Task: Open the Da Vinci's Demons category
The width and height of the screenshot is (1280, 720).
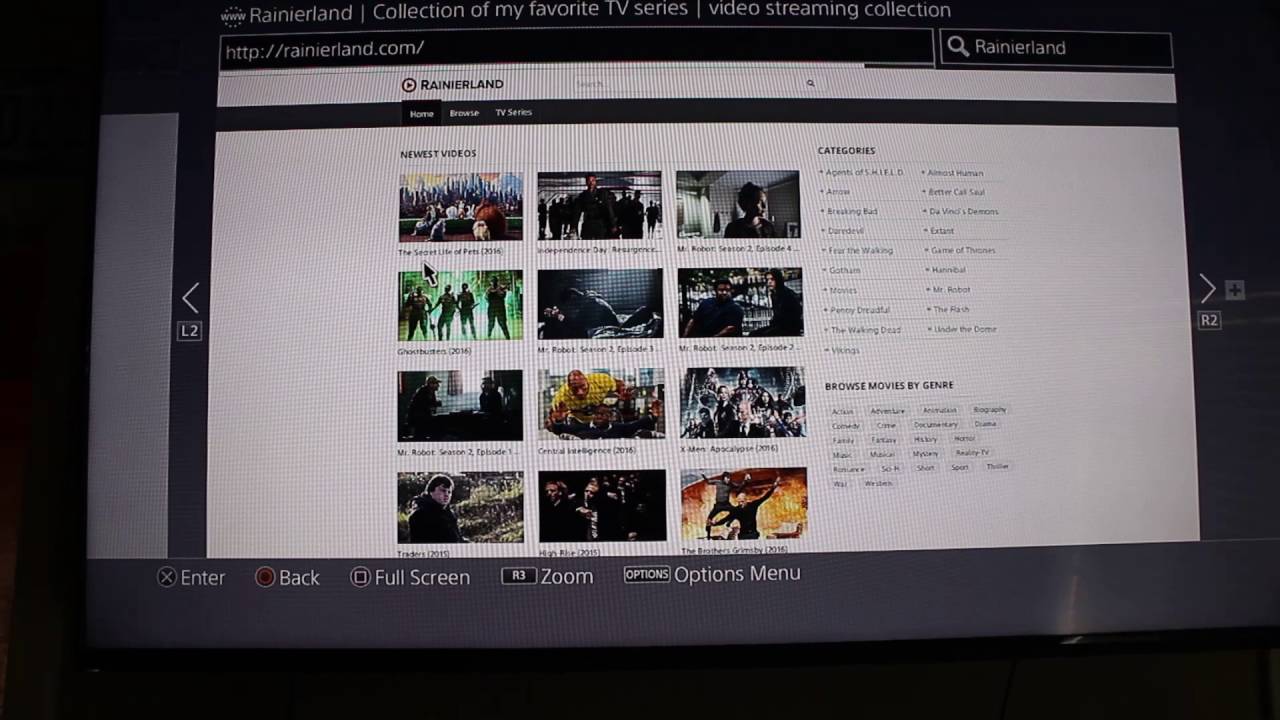Action: (x=963, y=212)
